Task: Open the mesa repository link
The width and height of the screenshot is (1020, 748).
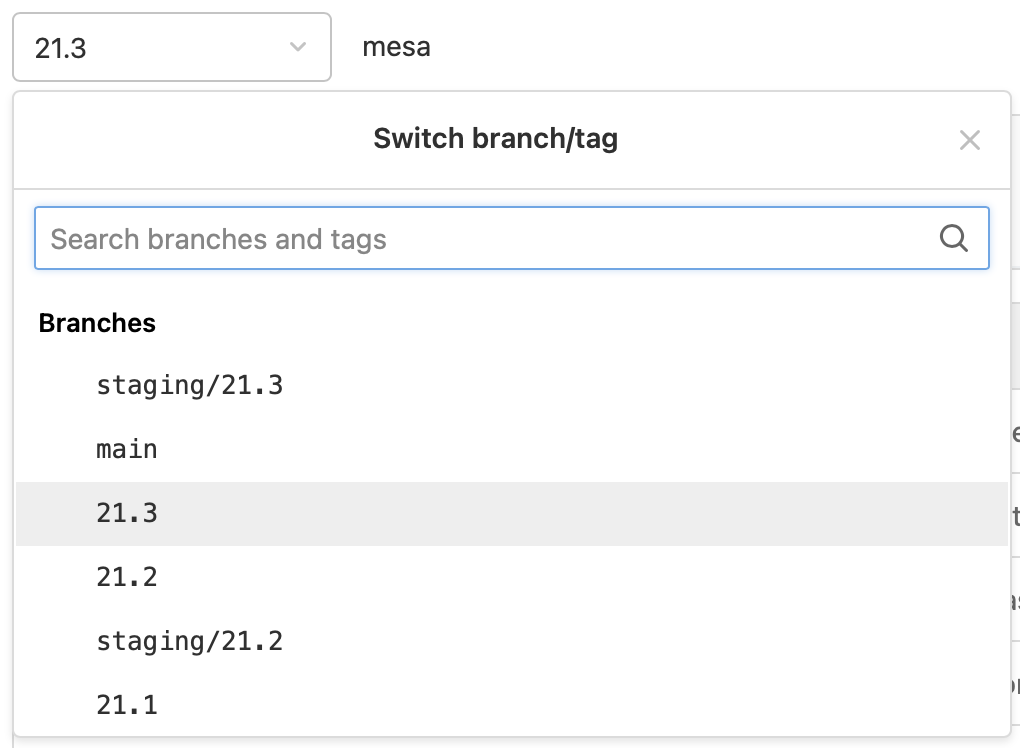Action: click(396, 47)
